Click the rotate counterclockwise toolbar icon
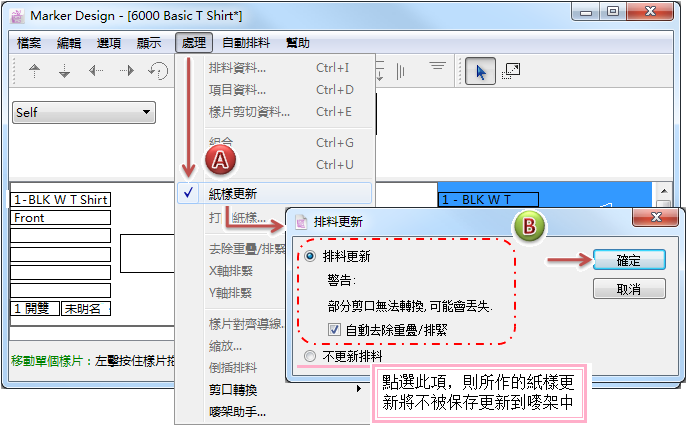 158,70
